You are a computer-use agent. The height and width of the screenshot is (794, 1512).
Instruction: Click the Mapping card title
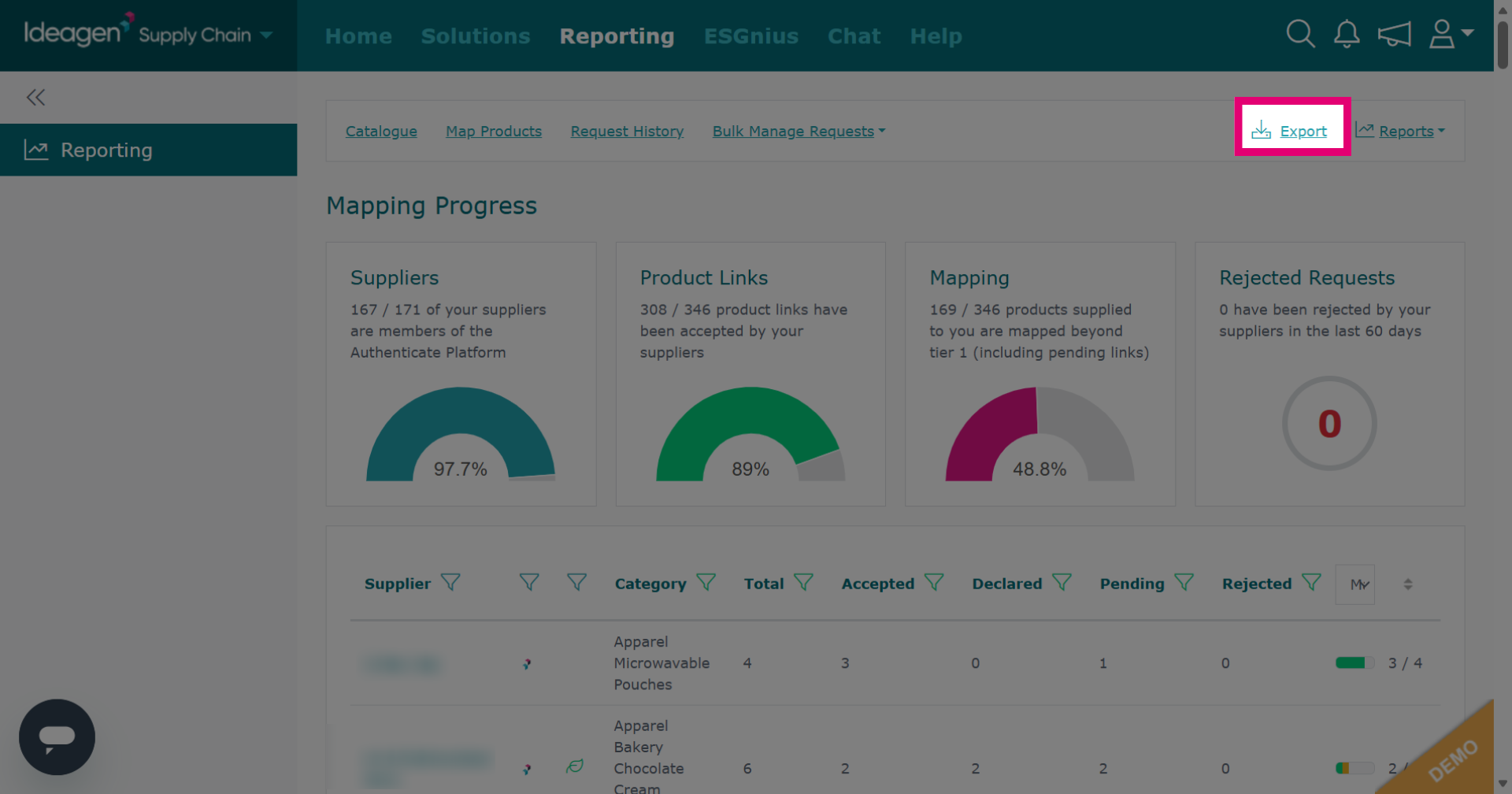(969, 278)
